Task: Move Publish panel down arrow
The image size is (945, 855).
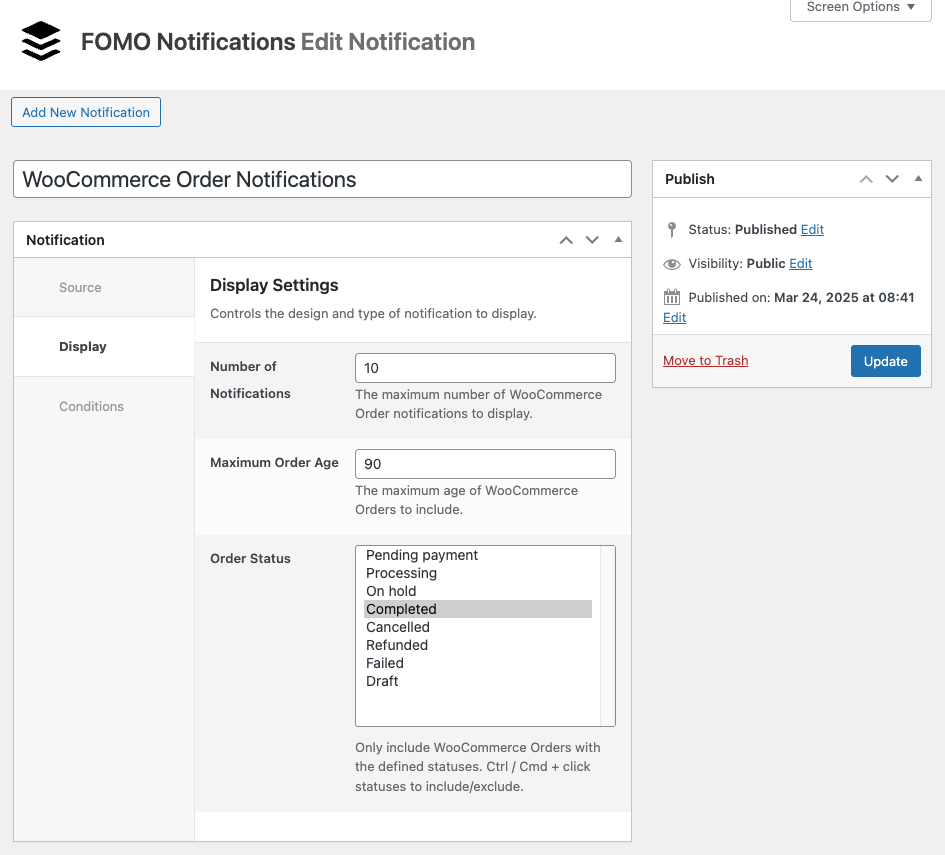Action: coord(892,179)
